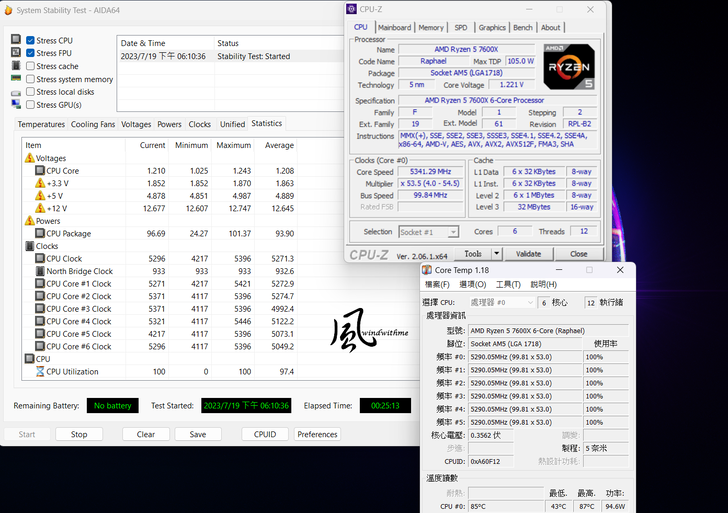
Task: Select the CPU Package row in Statistics
Action: (x=70, y=234)
